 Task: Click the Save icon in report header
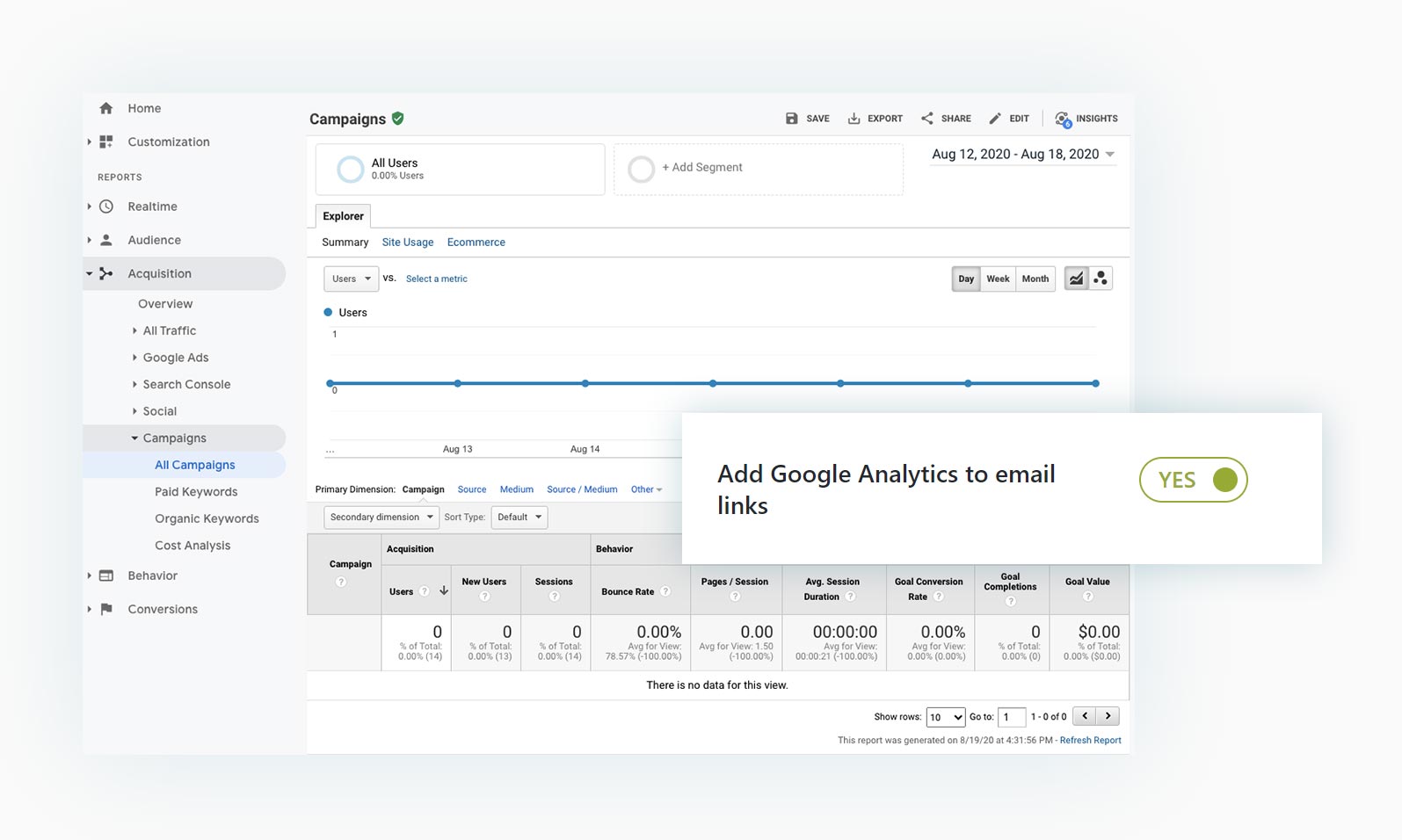791,119
